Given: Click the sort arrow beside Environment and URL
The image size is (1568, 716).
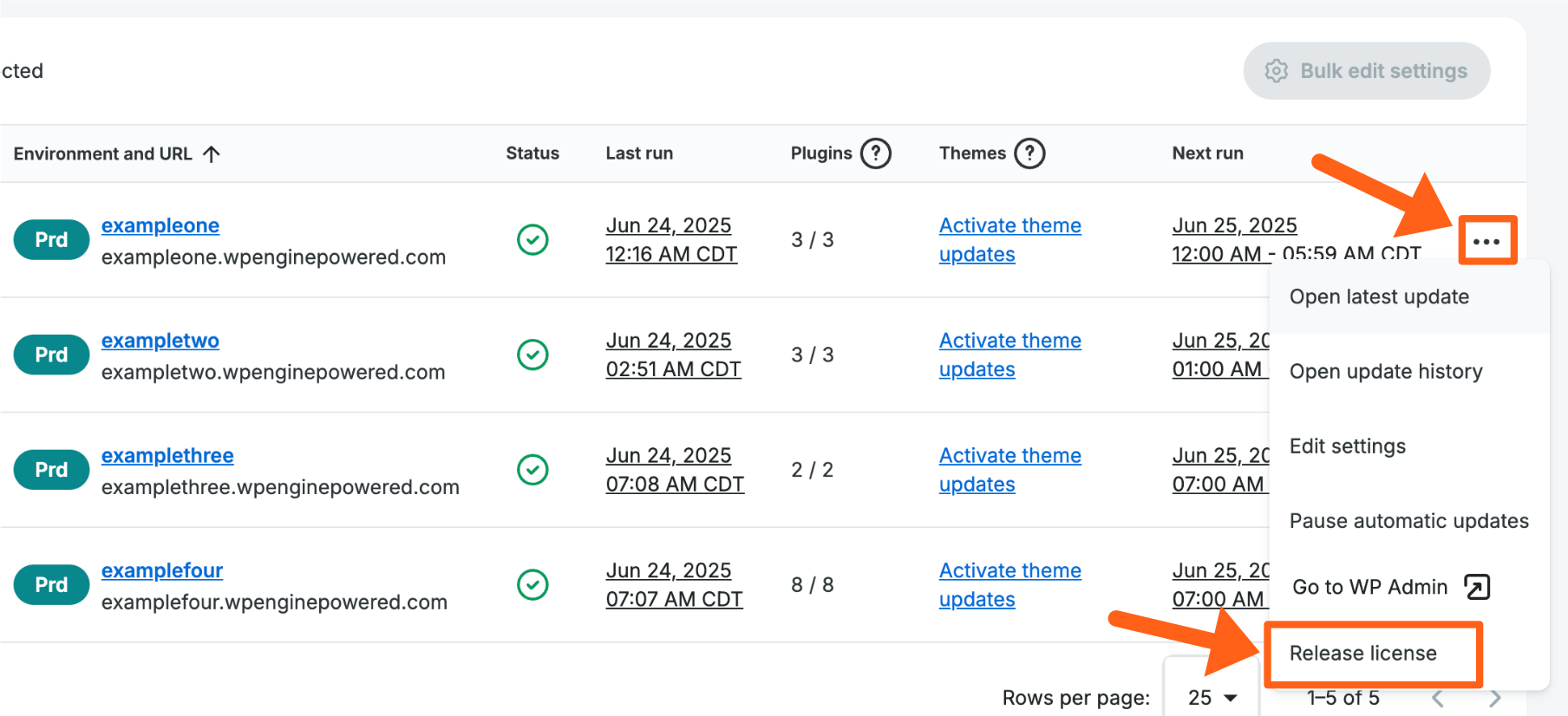Looking at the screenshot, I should (x=212, y=153).
